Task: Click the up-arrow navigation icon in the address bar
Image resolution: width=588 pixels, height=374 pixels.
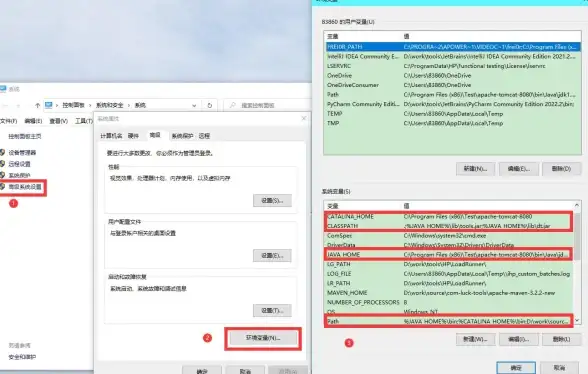Action: (x=37, y=105)
